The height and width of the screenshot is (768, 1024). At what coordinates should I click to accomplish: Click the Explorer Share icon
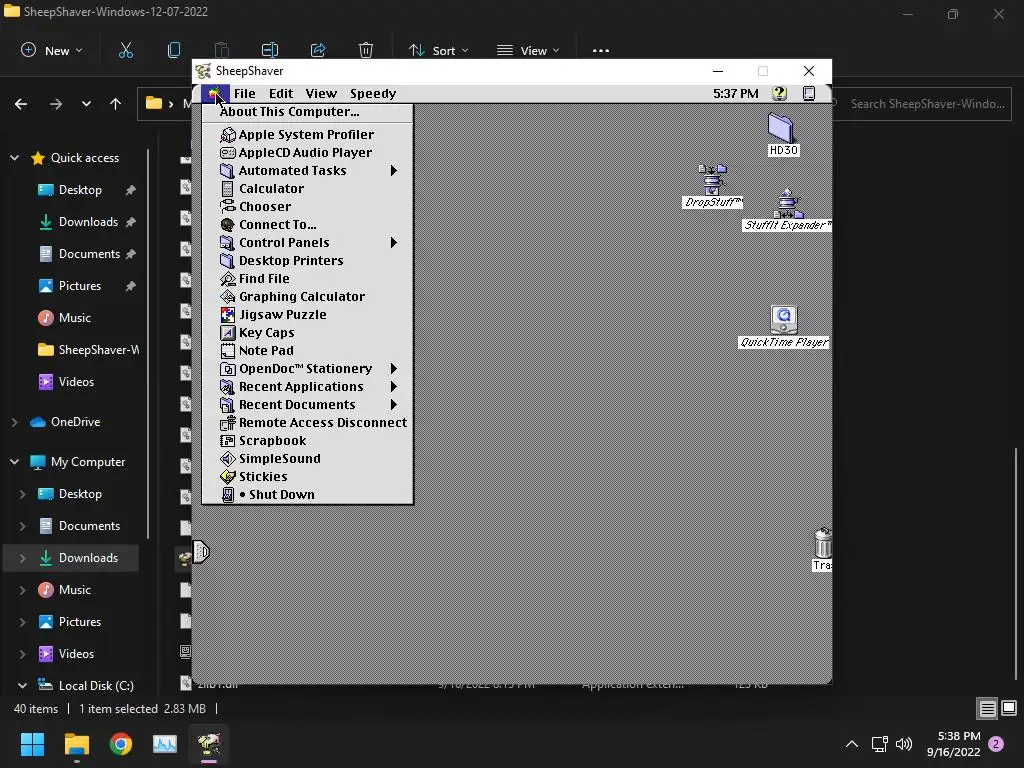[318, 50]
